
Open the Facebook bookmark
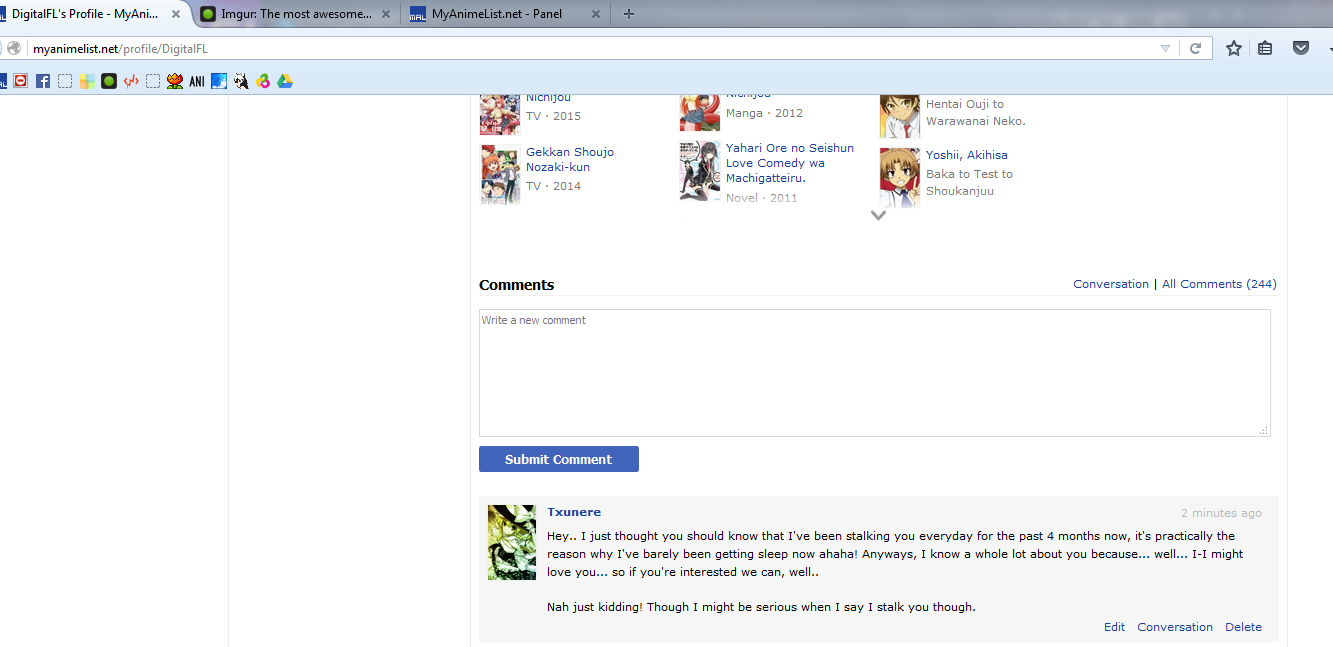[43, 81]
